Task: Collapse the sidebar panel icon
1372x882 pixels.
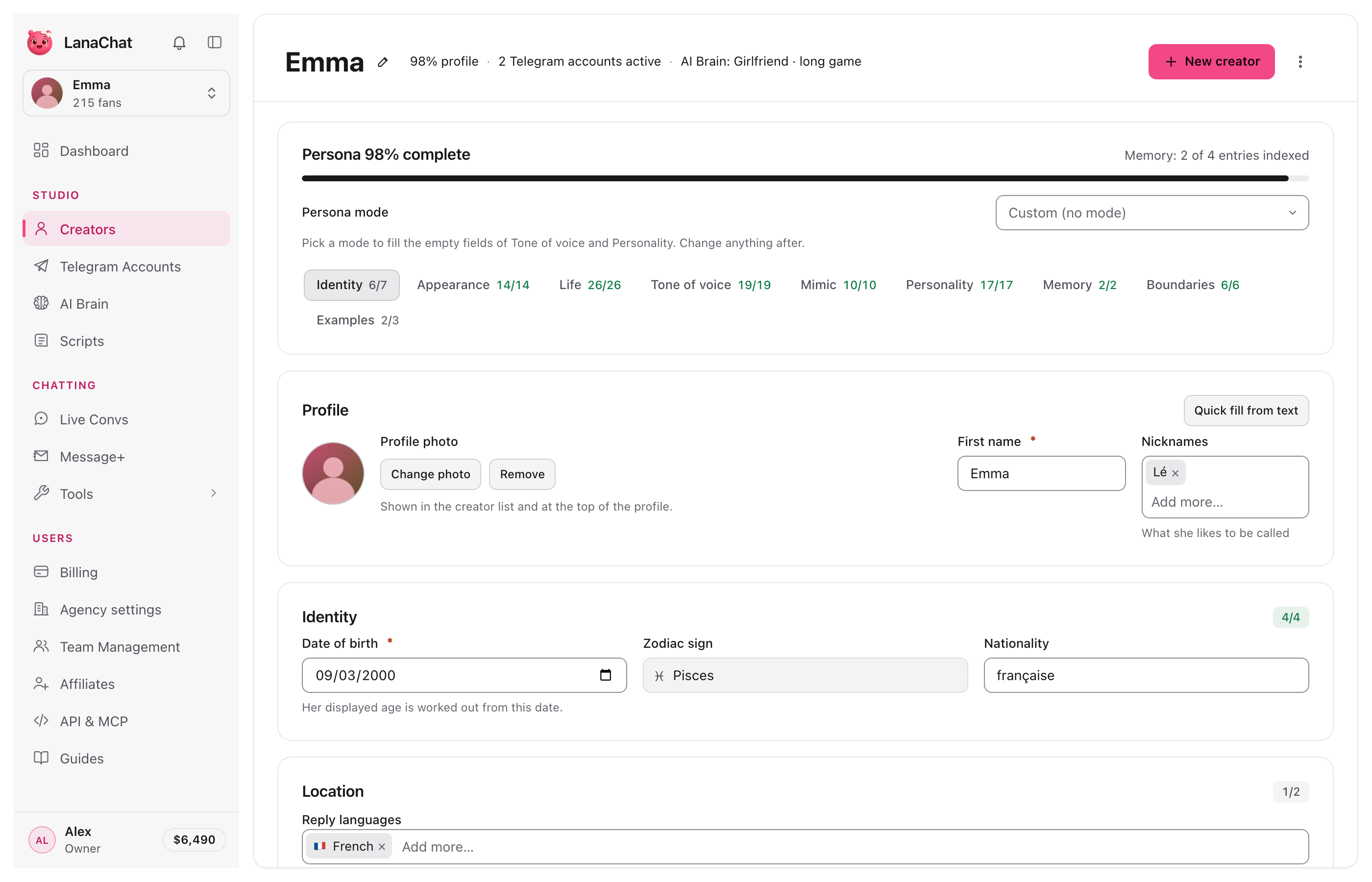Action: coord(214,43)
